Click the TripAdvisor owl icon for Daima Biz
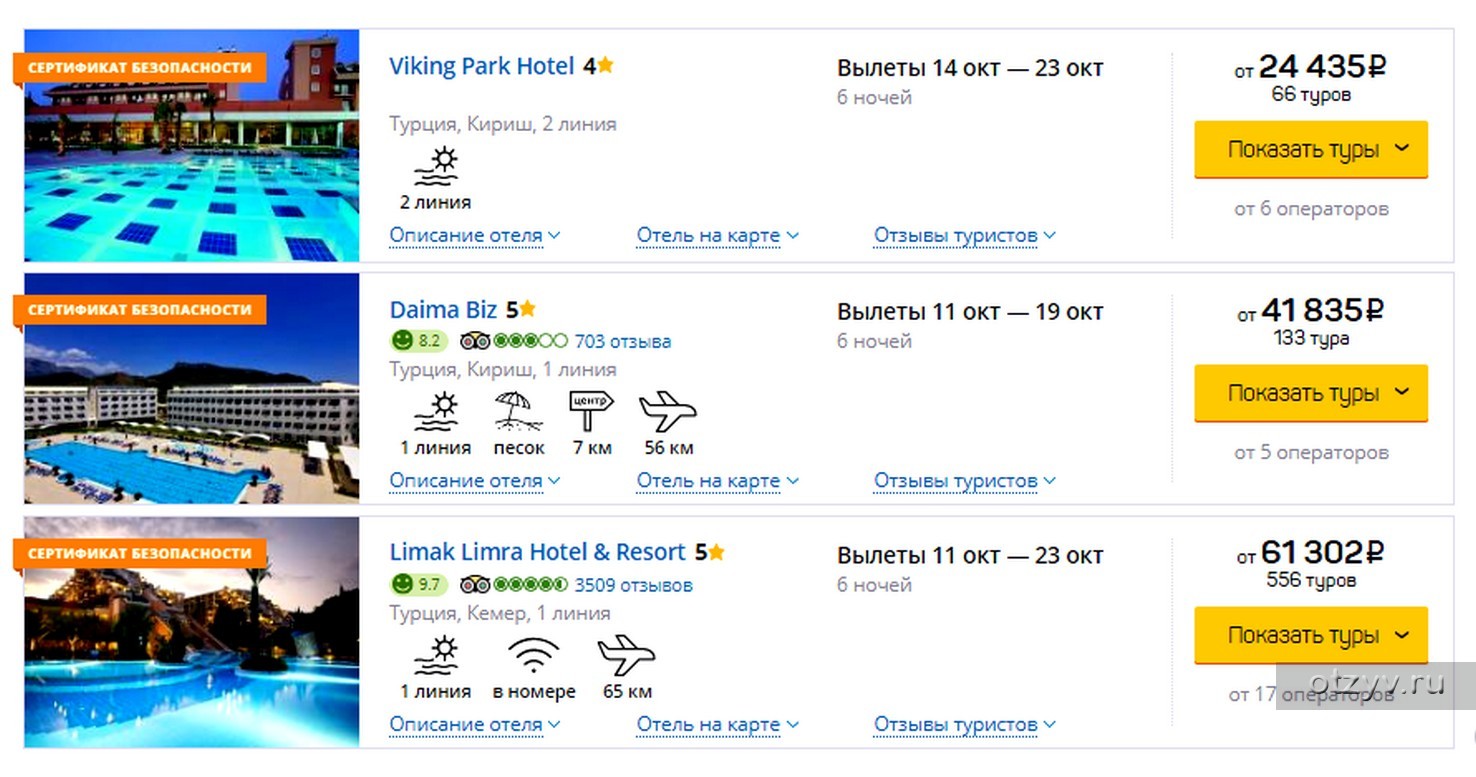This screenshot has height=777, width=1476. pos(475,341)
